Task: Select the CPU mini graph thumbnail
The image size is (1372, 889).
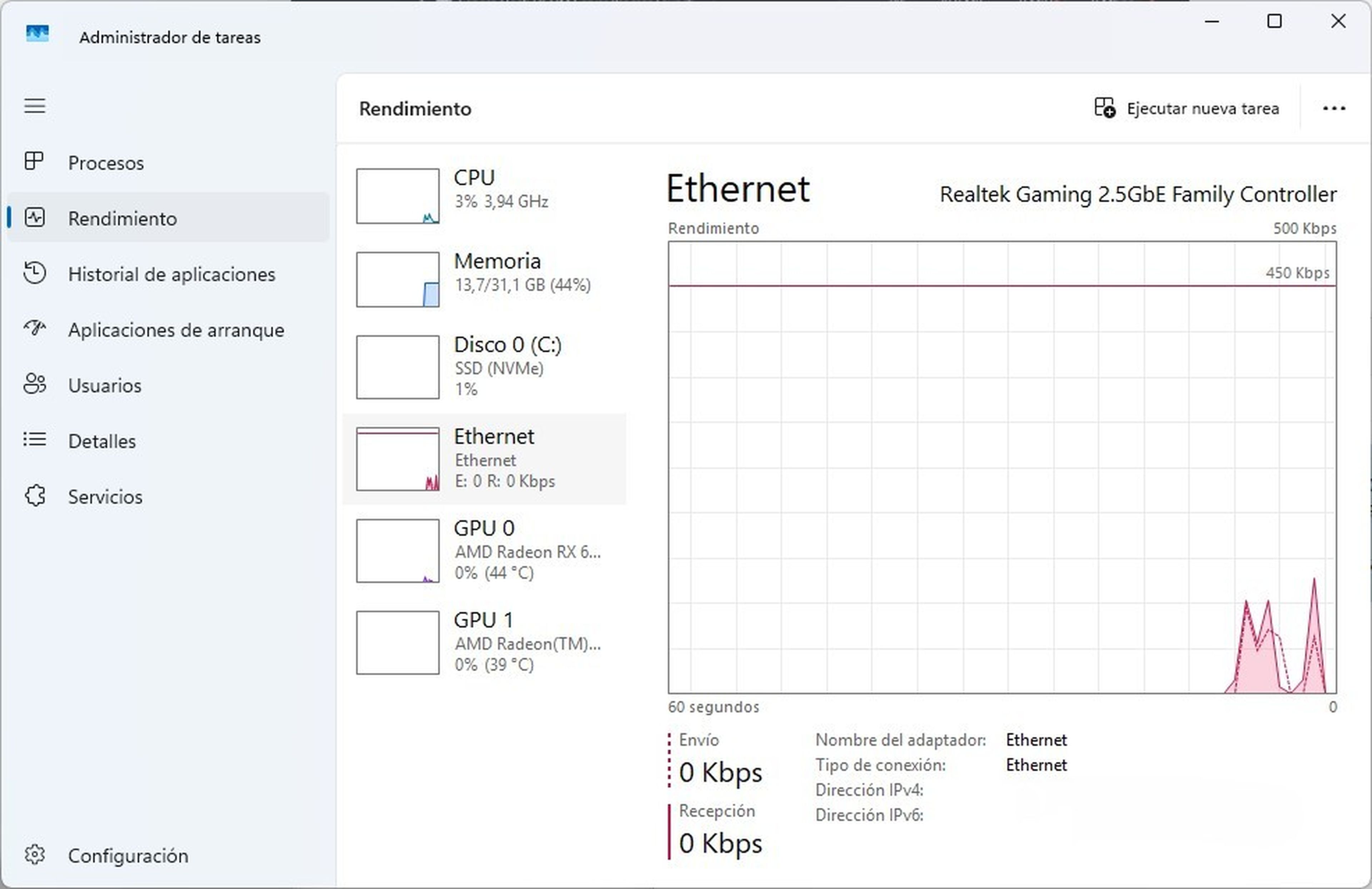Action: [x=397, y=196]
